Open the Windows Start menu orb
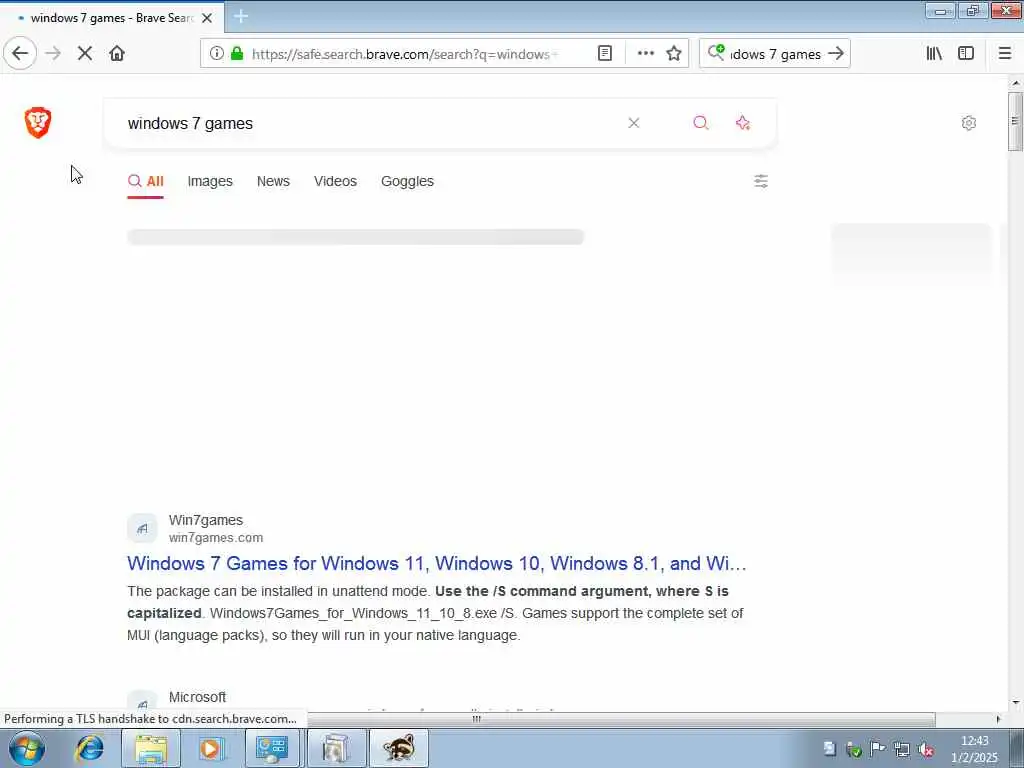This screenshot has width=1024, height=768. 27,748
